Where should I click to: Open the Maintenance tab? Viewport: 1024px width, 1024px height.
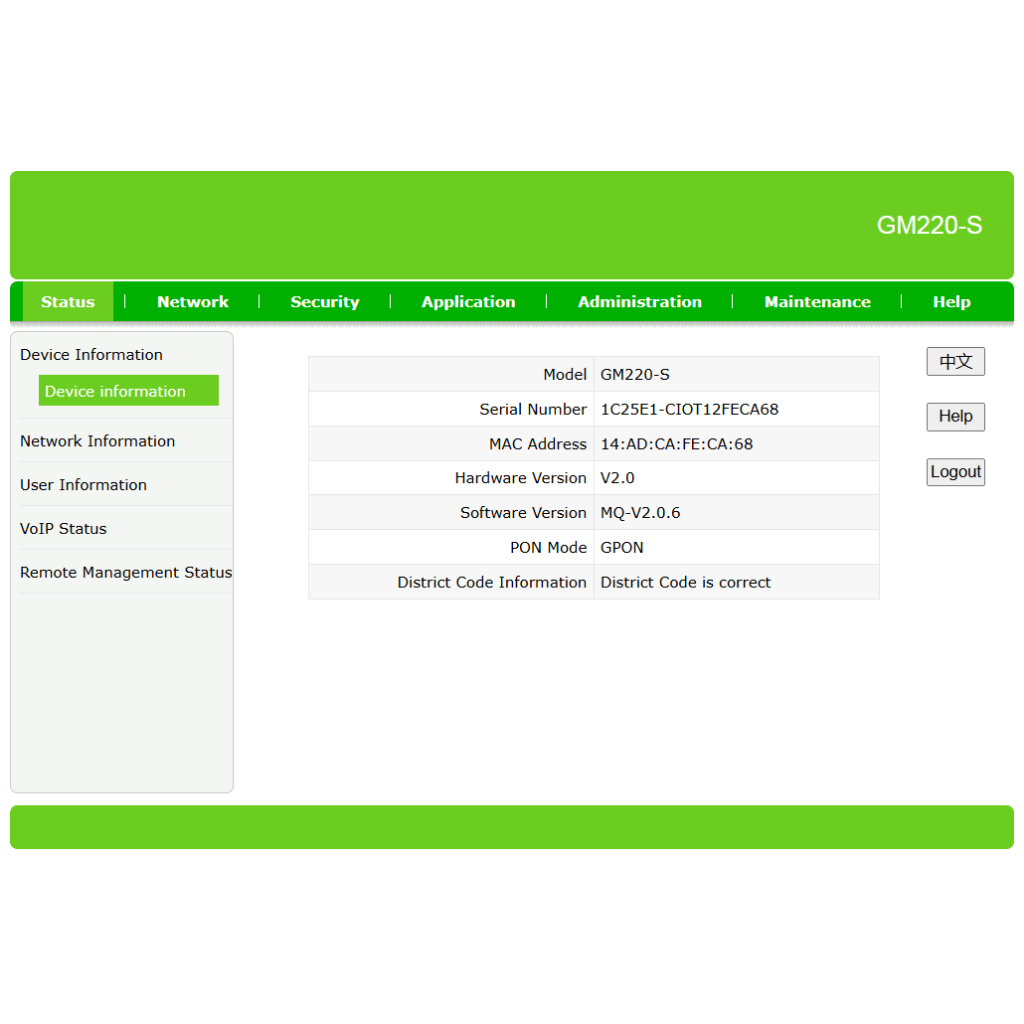[x=817, y=302]
